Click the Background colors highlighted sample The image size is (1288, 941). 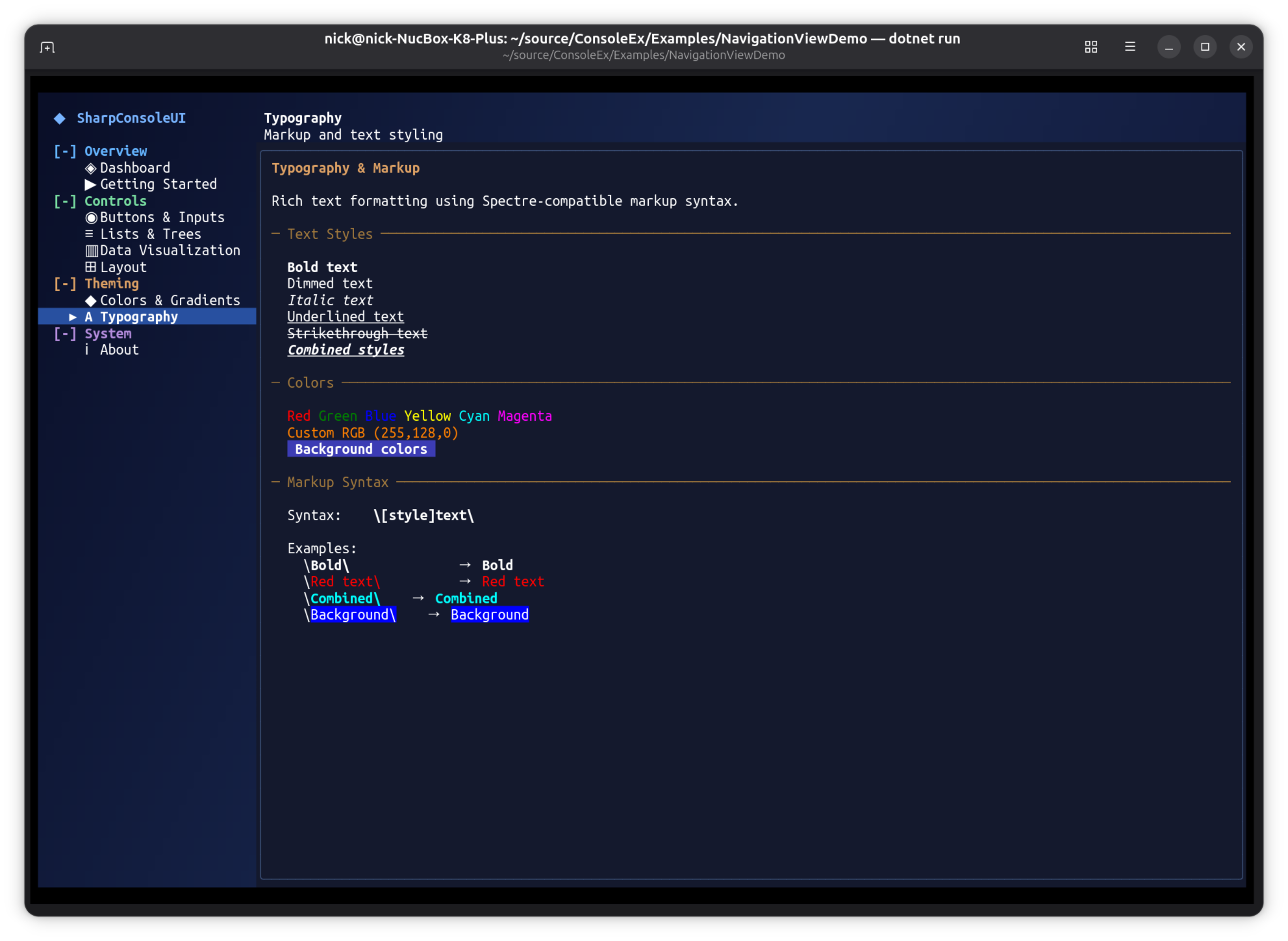361,450
